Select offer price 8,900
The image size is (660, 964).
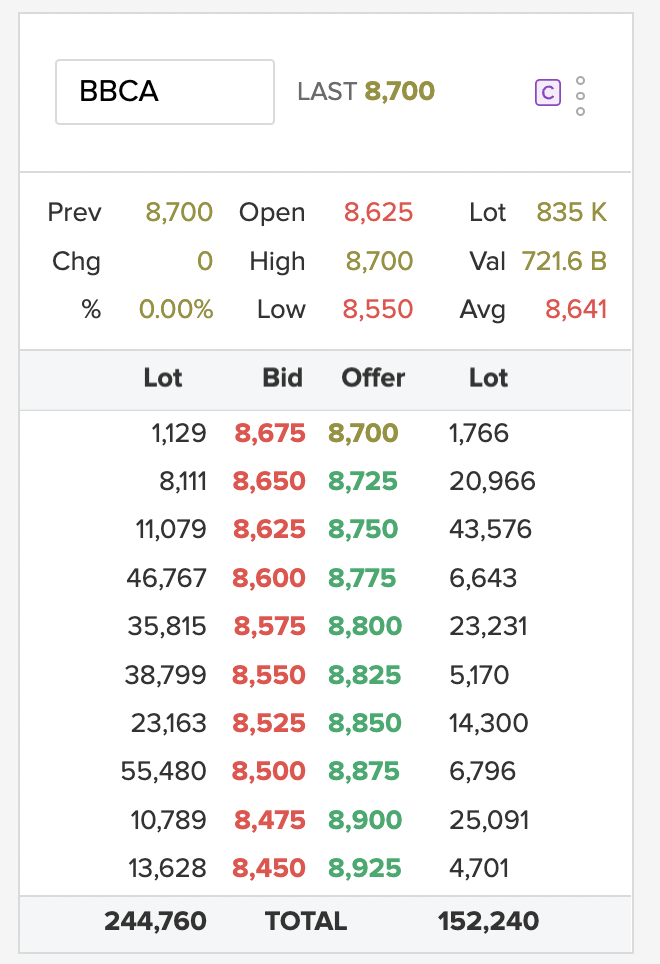(365, 820)
